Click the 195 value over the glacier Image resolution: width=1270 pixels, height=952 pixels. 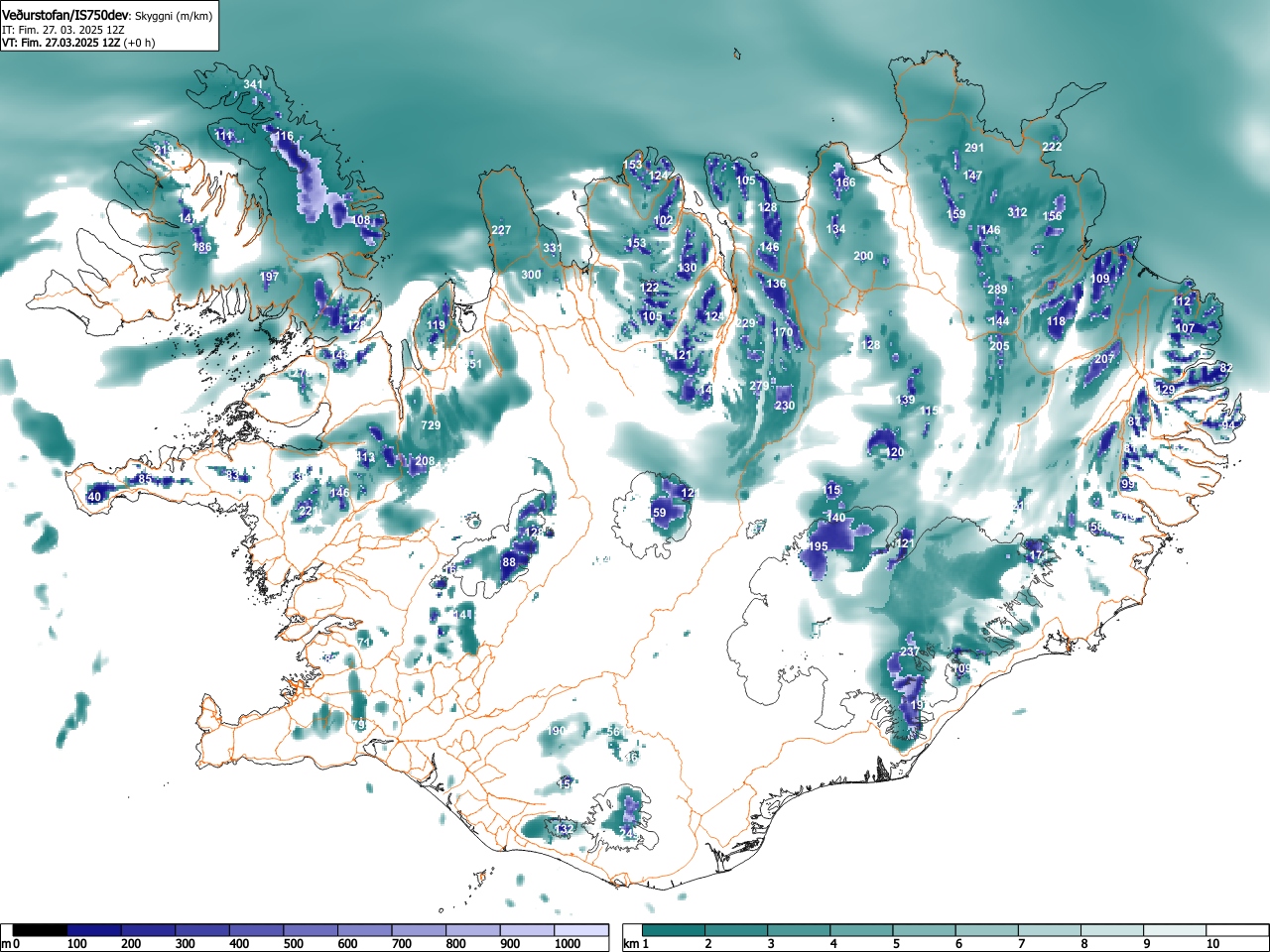818,546
